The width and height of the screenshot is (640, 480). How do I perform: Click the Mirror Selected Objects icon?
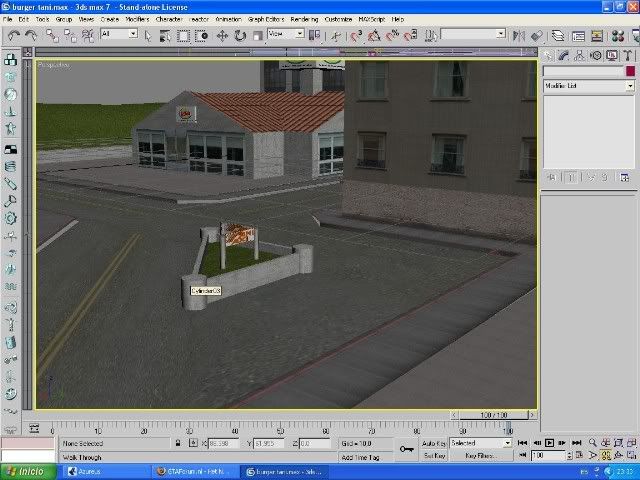519,36
